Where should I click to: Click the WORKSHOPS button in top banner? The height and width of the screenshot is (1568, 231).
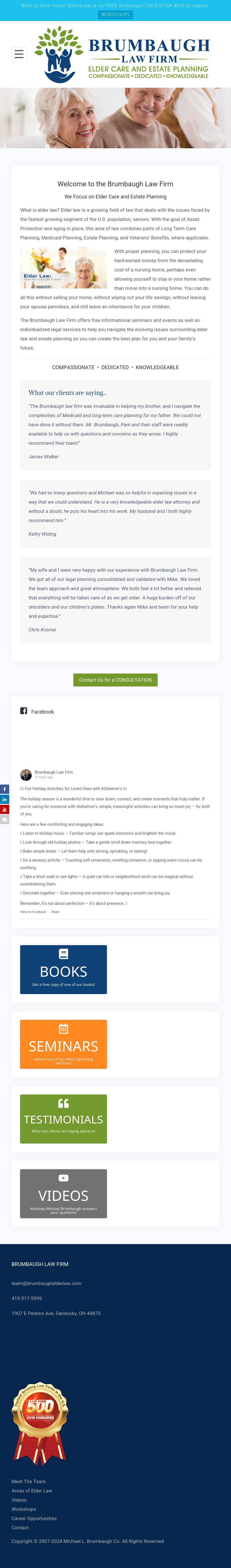click(115, 15)
